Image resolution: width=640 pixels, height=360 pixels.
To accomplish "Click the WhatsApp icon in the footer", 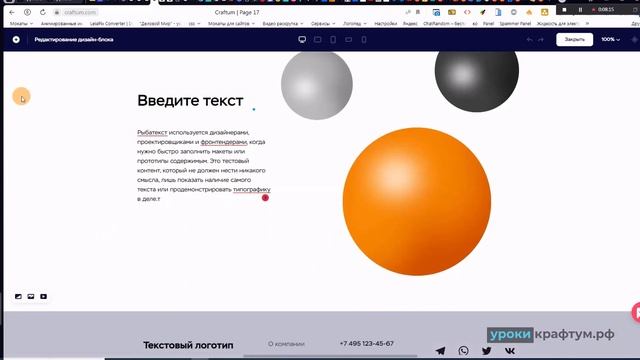I will 463,351.
